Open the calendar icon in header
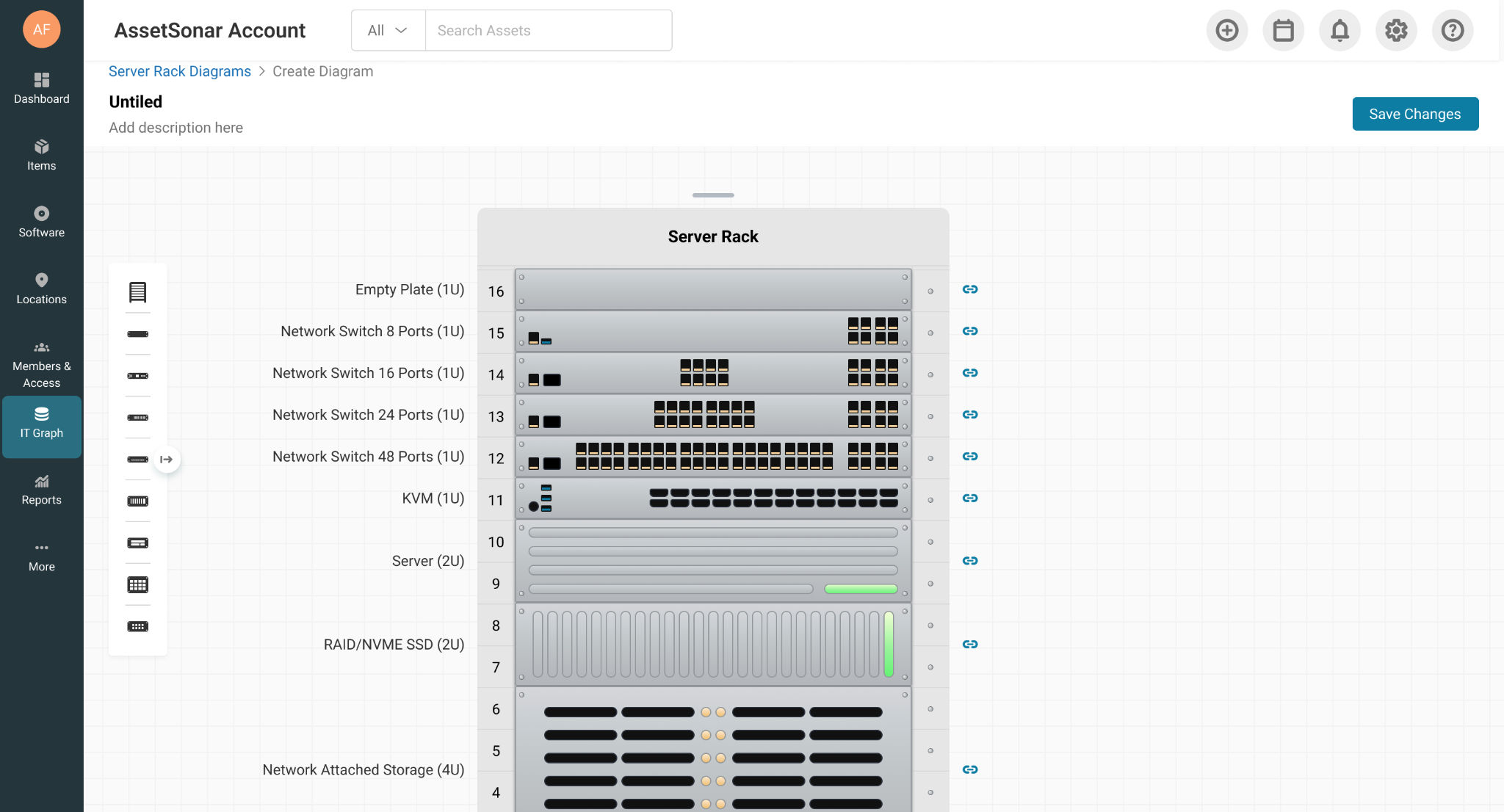Image resolution: width=1504 pixels, height=812 pixels. pos(1284,30)
